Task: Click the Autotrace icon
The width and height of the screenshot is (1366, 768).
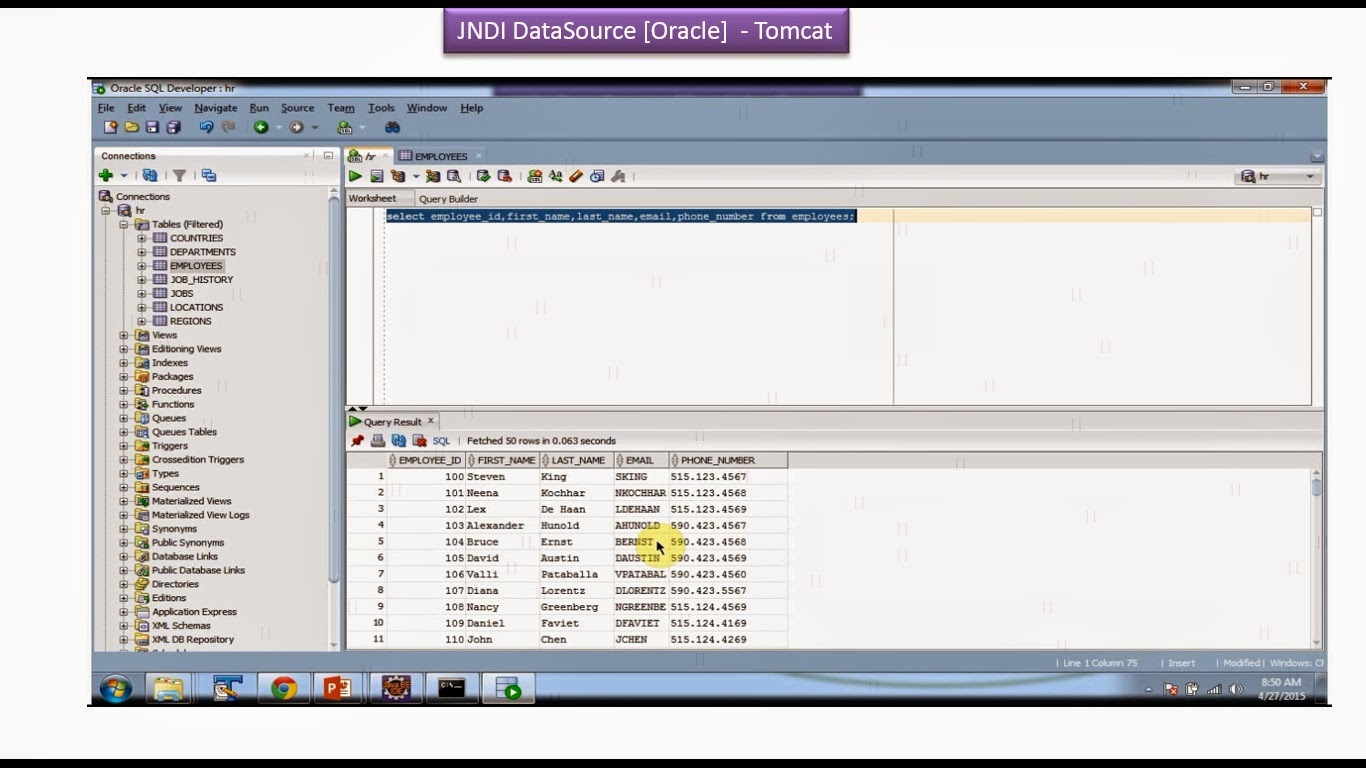Action: (x=433, y=176)
